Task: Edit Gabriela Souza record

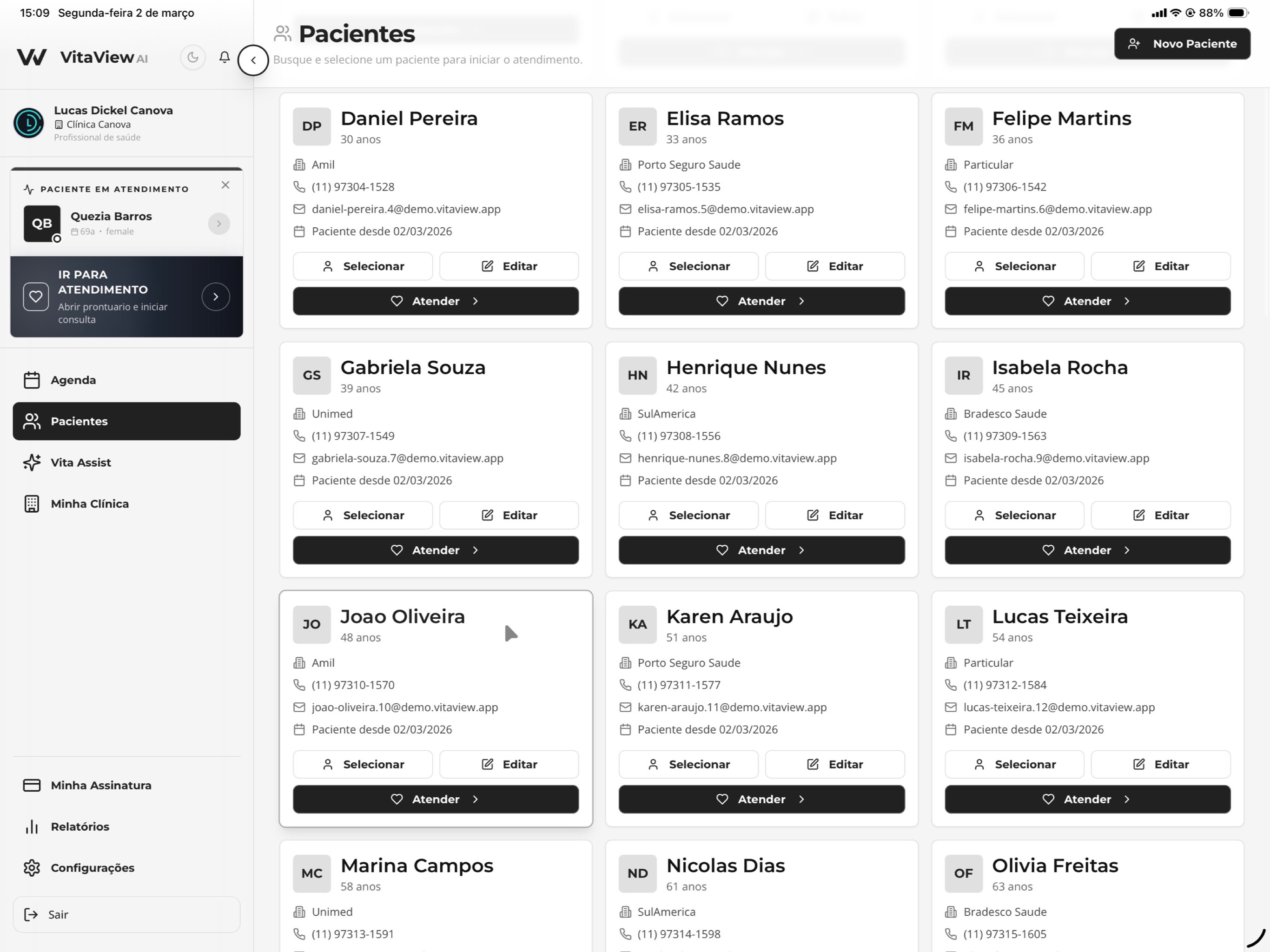Action: pyautogui.click(x=509, y=516)
